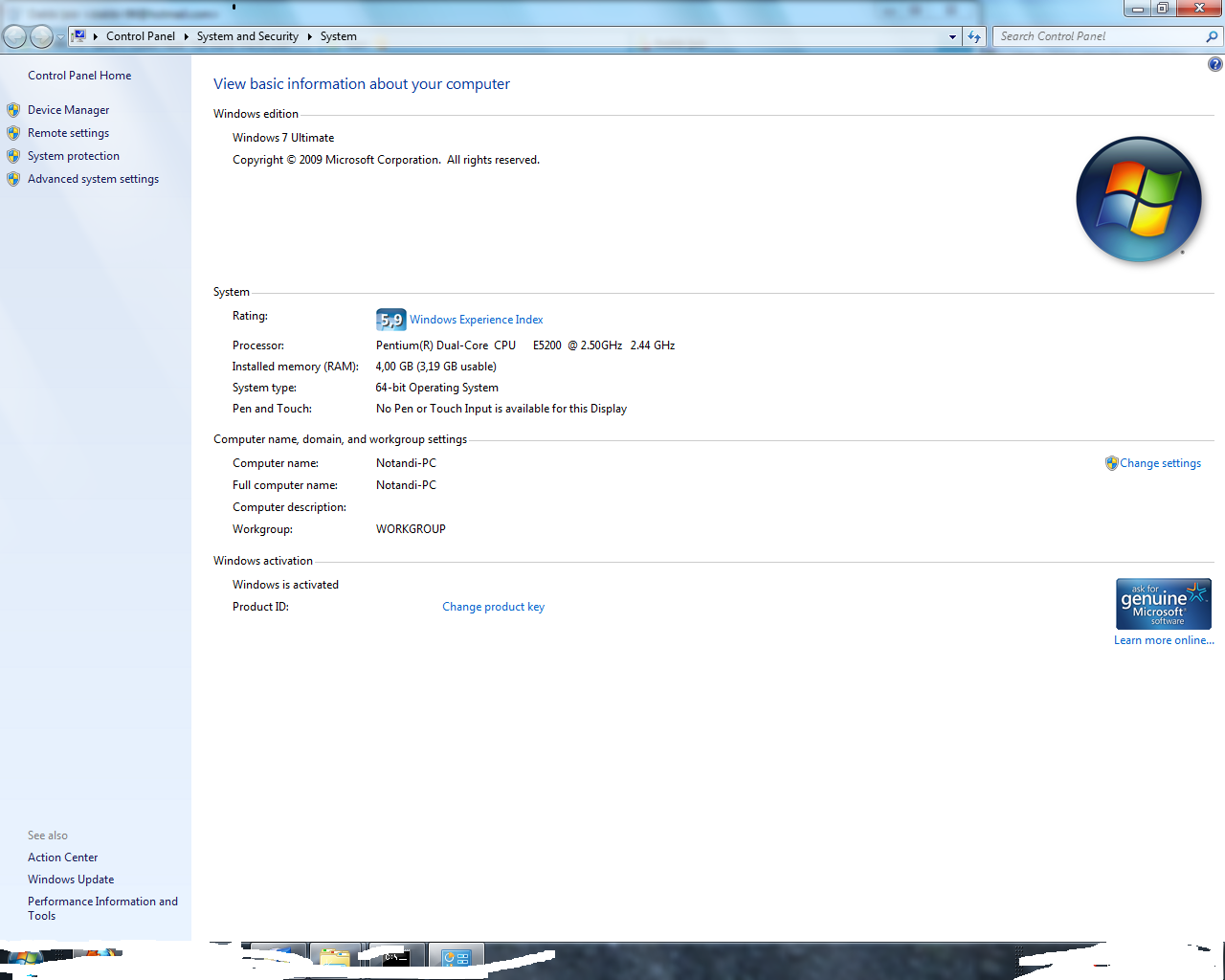Open Device Manager from the sidebar

[68, 110]
